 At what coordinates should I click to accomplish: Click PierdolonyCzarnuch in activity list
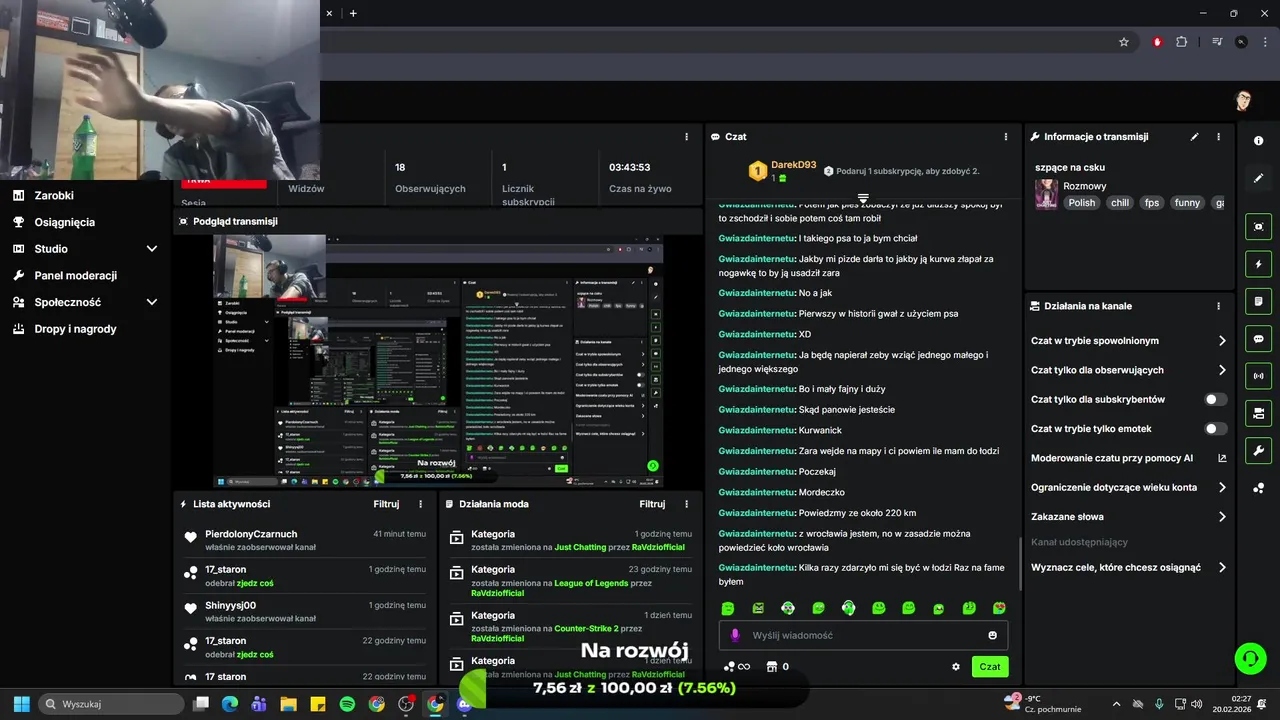pos(251,534)
